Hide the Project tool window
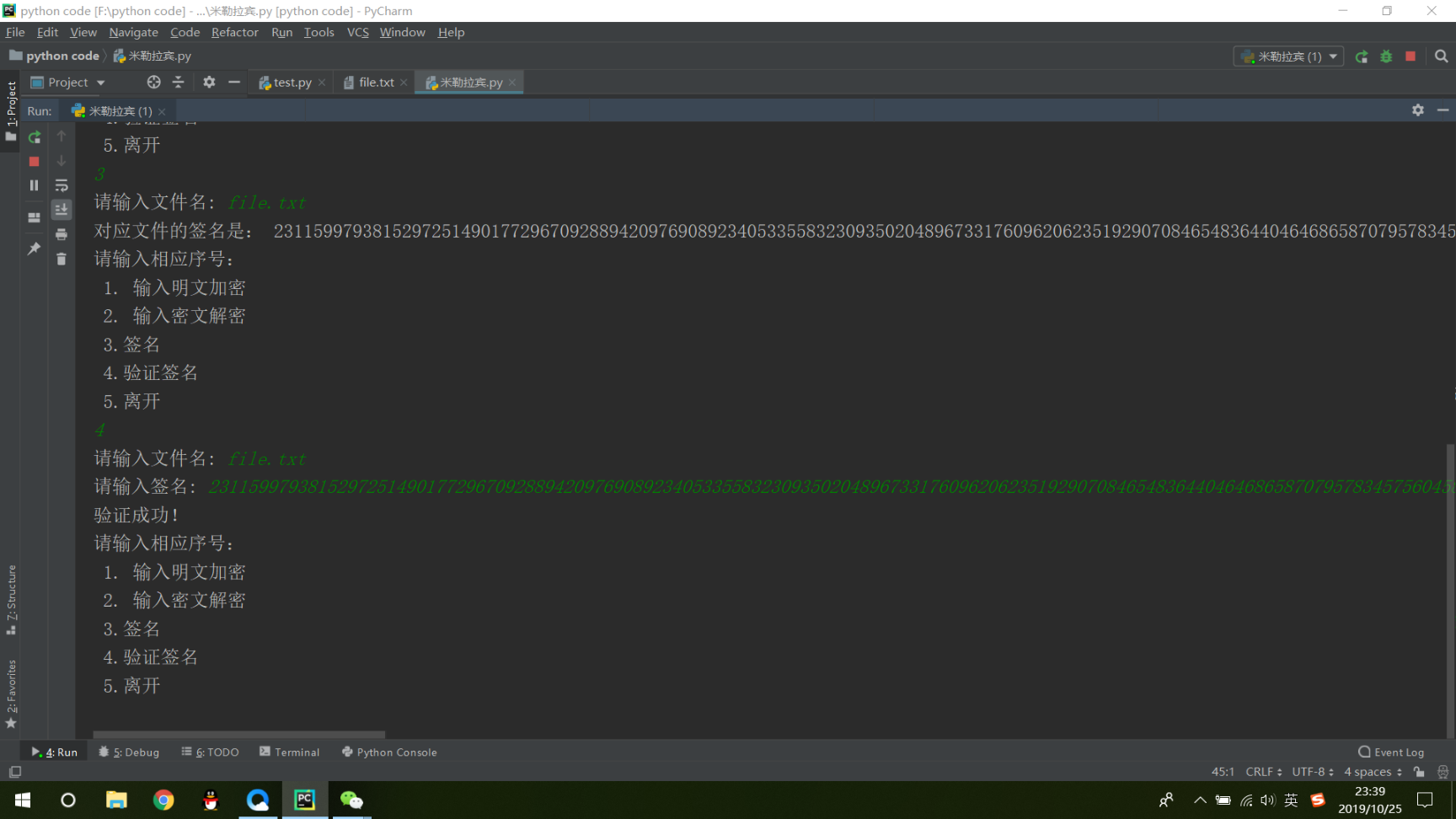The width and height of the screenshot is (1456, 819). tap(234, 82)
